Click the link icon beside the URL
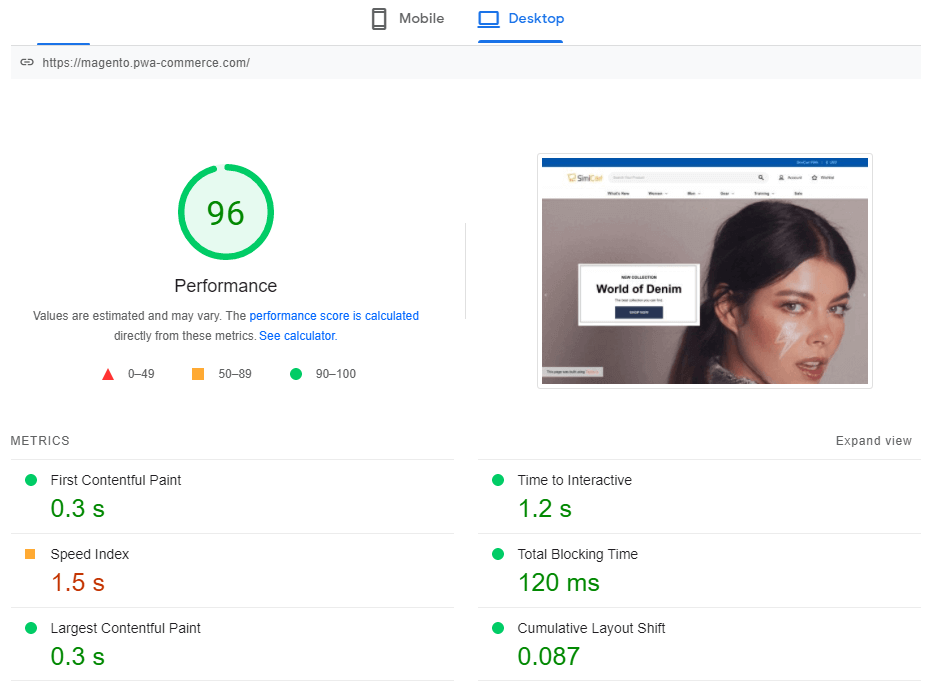Viewport: 930px width, 686px height. (27, 62)
